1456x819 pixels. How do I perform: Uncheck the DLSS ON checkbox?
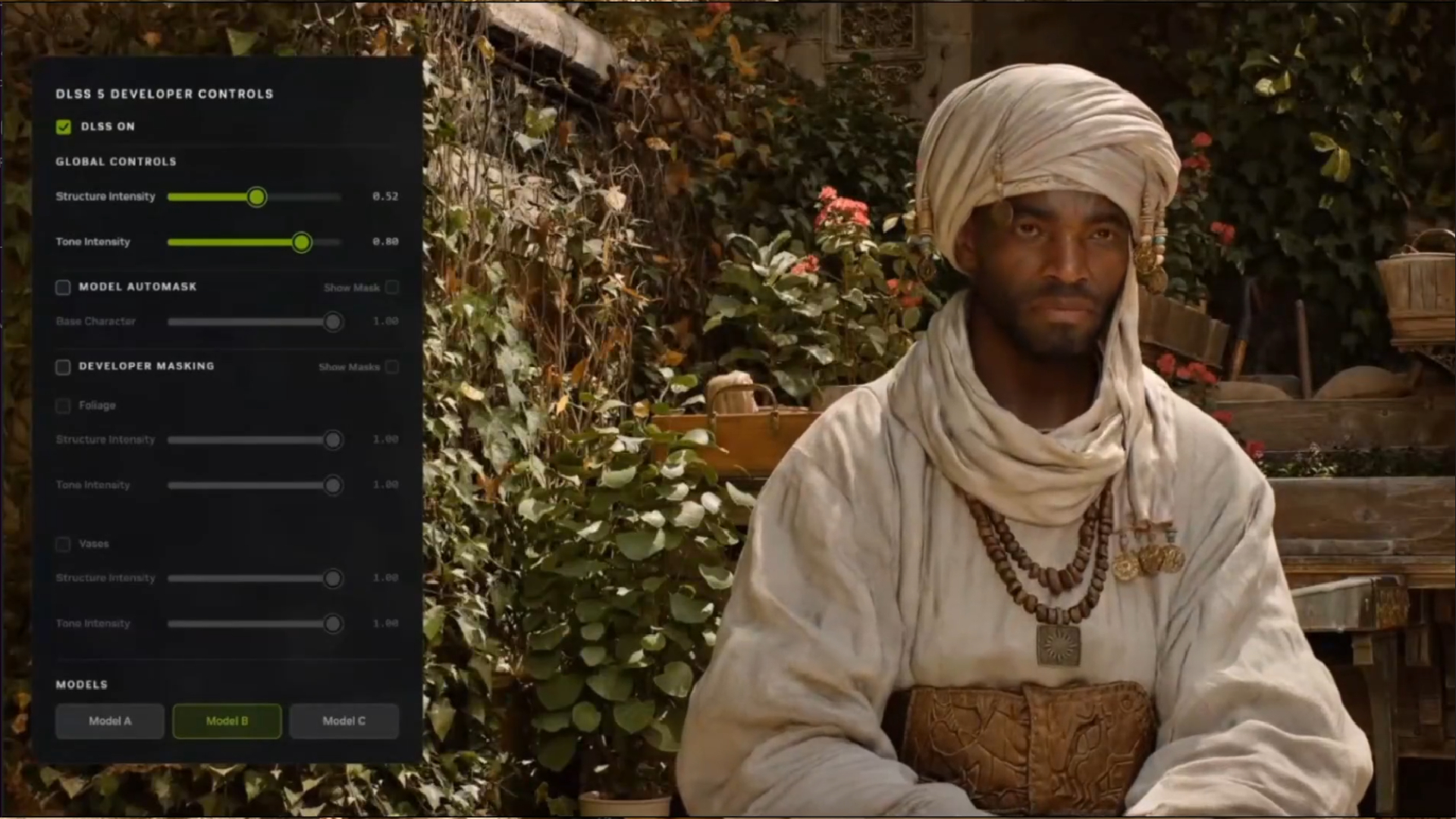(64, 127)
